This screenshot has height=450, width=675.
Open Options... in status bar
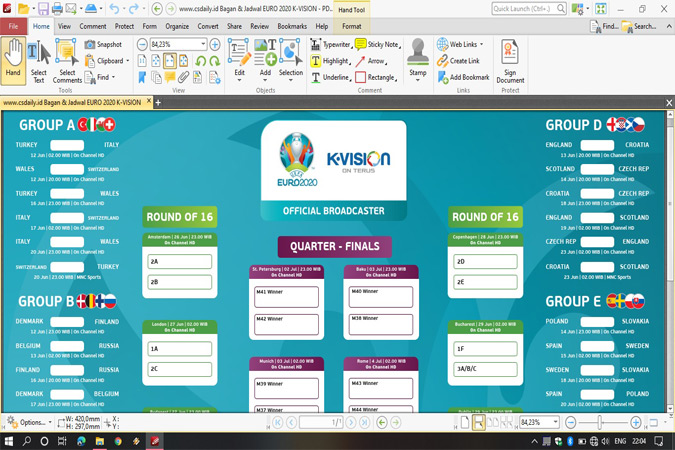[x=29, y=422]
